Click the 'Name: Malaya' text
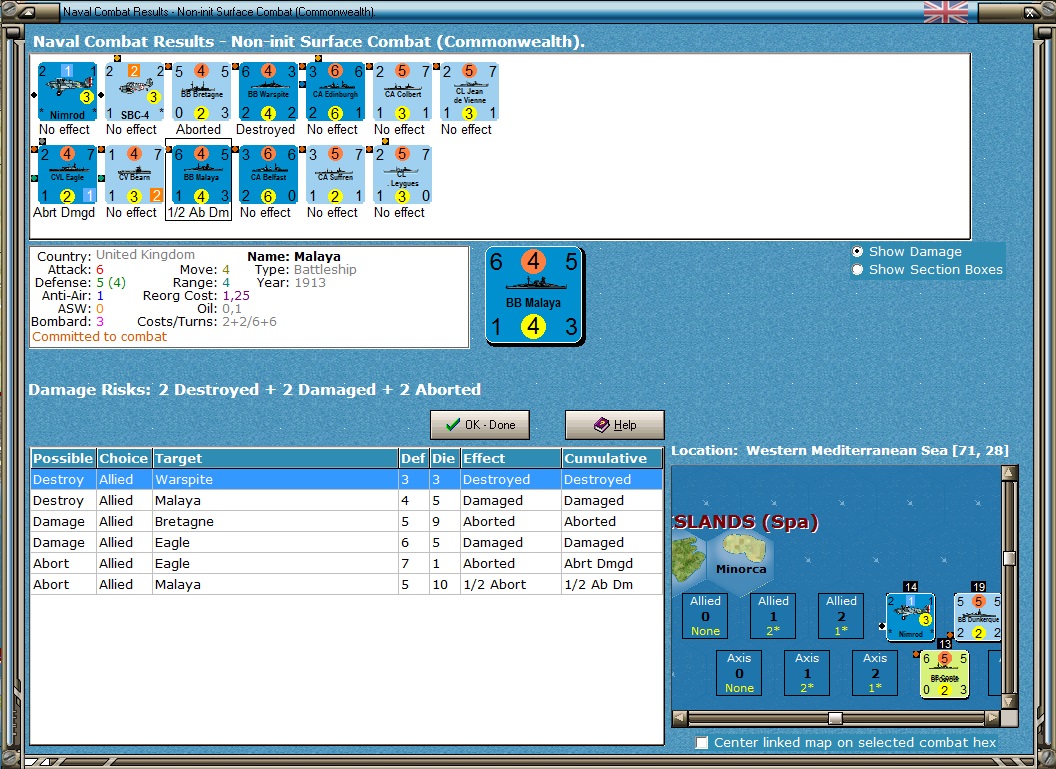1056x769 pixels. (294, 257)
